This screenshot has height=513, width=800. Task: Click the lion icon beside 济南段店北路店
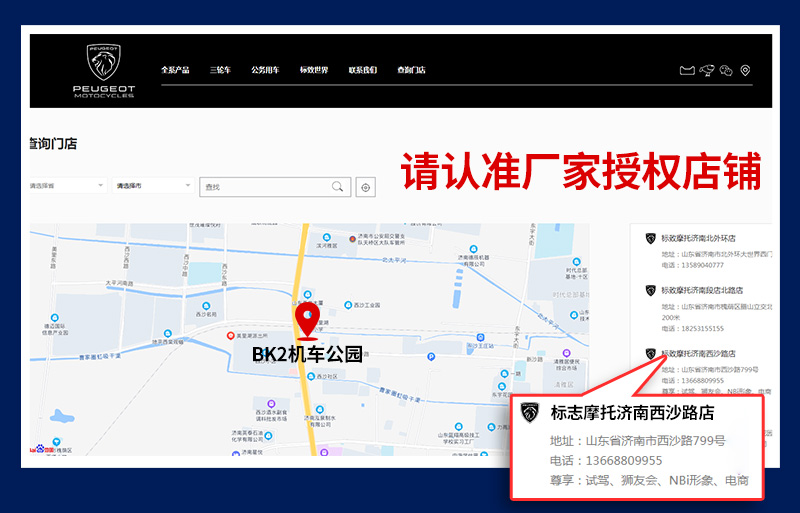[651, 290]
